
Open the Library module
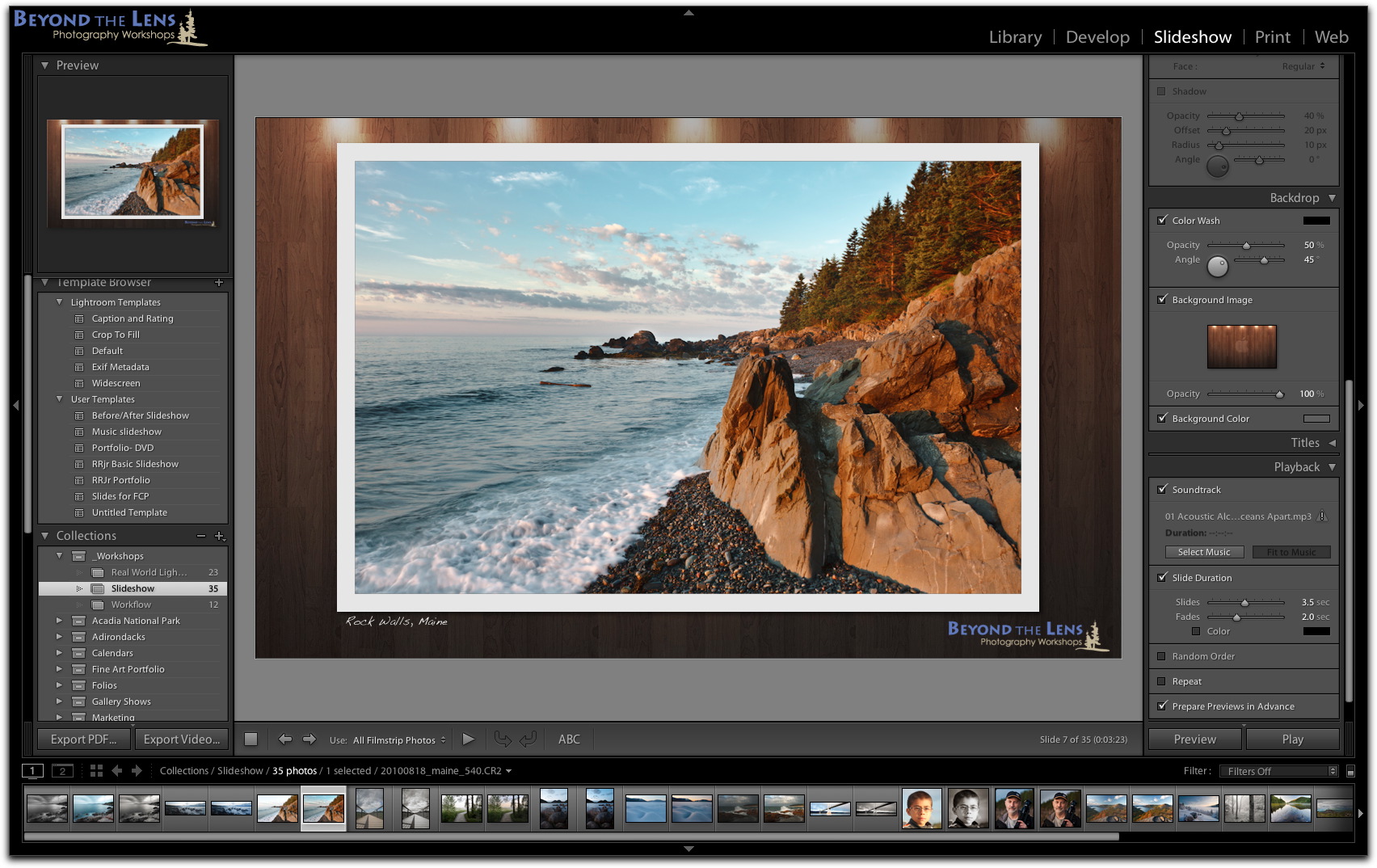coord(1014,37)
